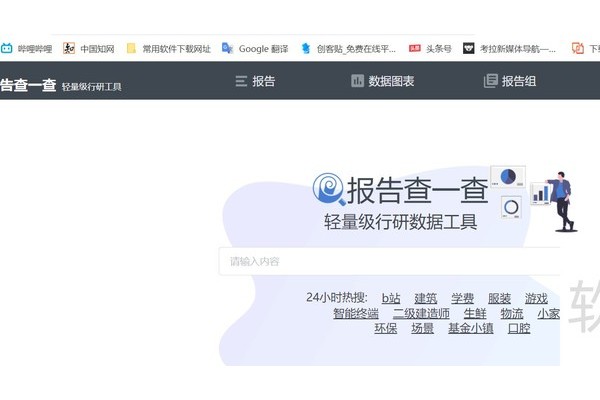Search hot keyword 环保
Screen dimensions: 600x400
pos(386,328)
